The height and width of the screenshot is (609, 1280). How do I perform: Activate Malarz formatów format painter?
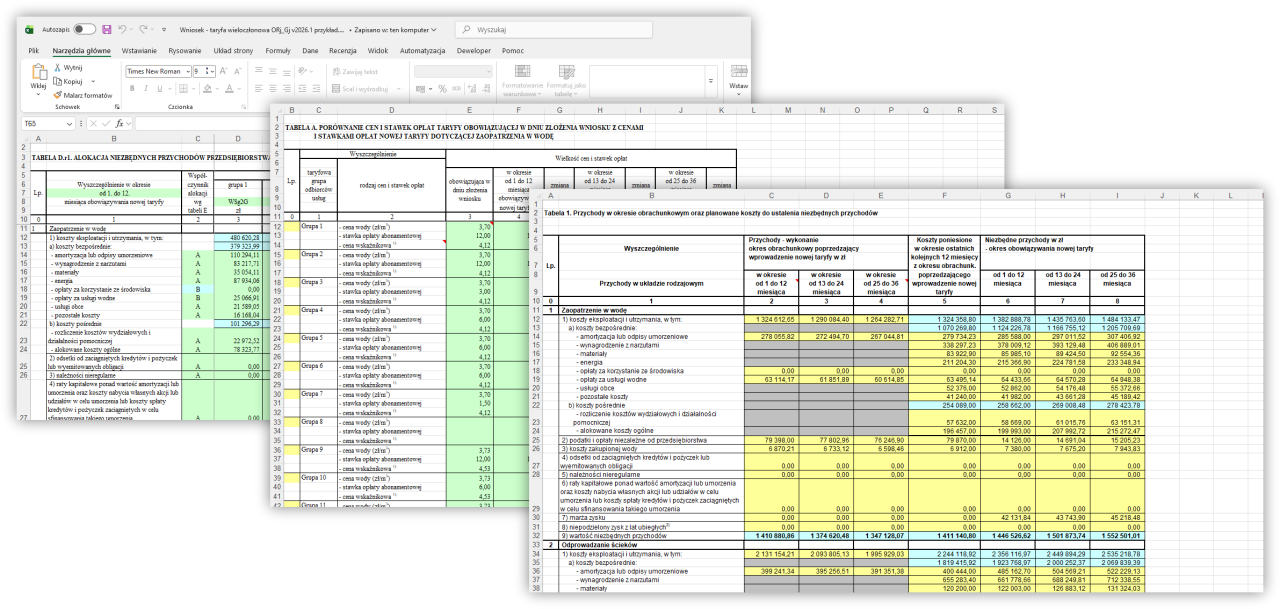click(84, 95)
